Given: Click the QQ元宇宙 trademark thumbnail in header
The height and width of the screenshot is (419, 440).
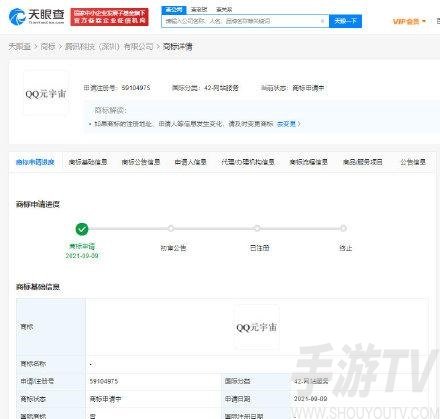Looking at the screenshot, I should coord(46,94).
